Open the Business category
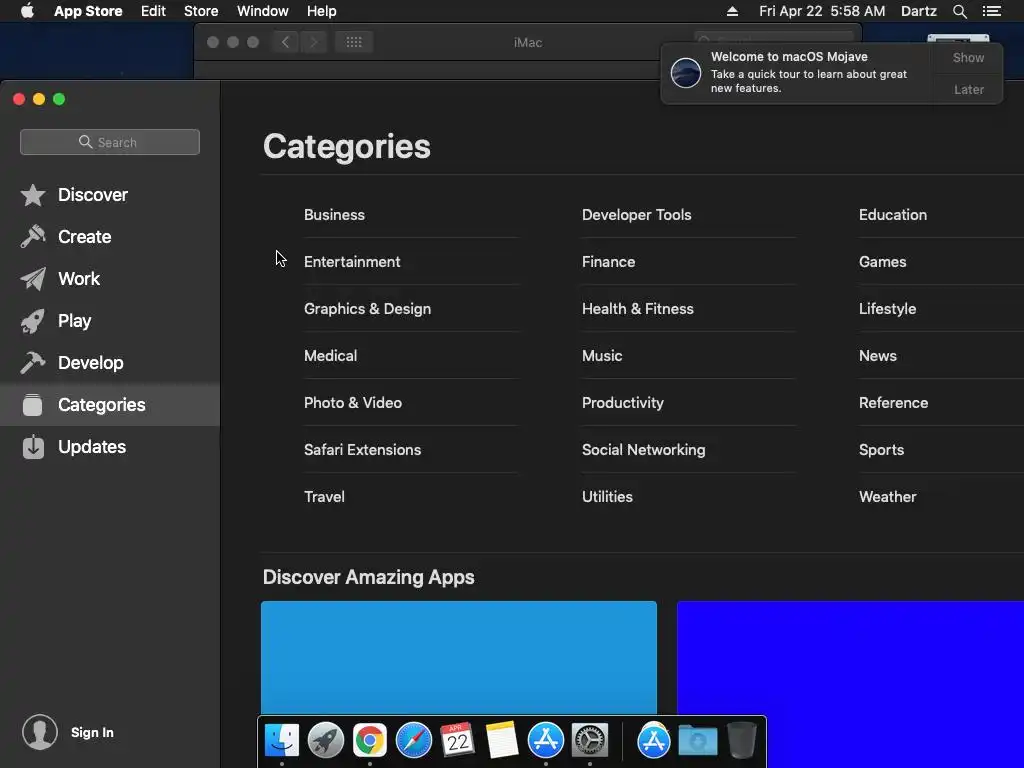Screen dimensions: 1024x768 pyautogui.click(x=334, y=215)
